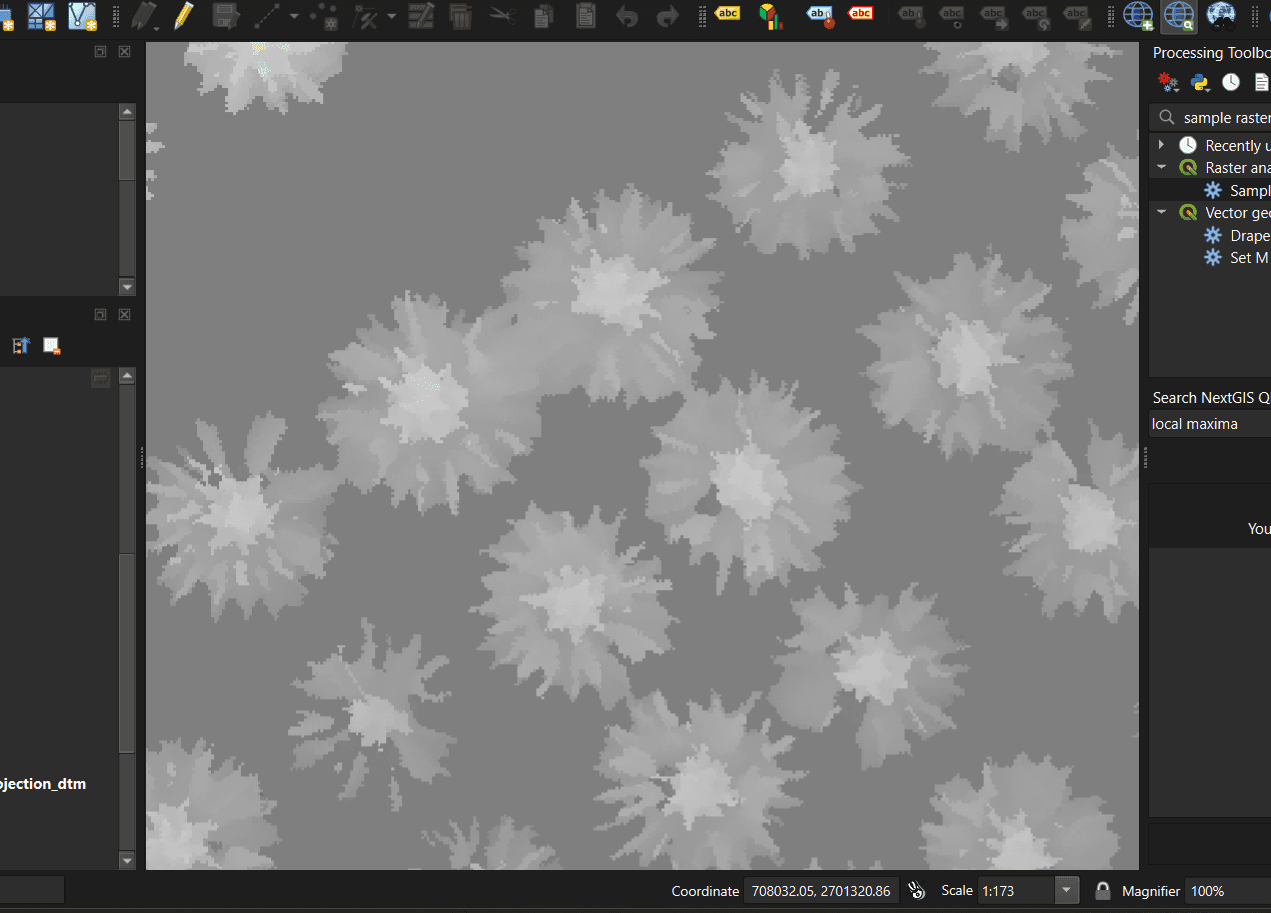This screenshot has height=913, width=1271.
Task: Expand the Recently used group
Action: coord(1161,145)
